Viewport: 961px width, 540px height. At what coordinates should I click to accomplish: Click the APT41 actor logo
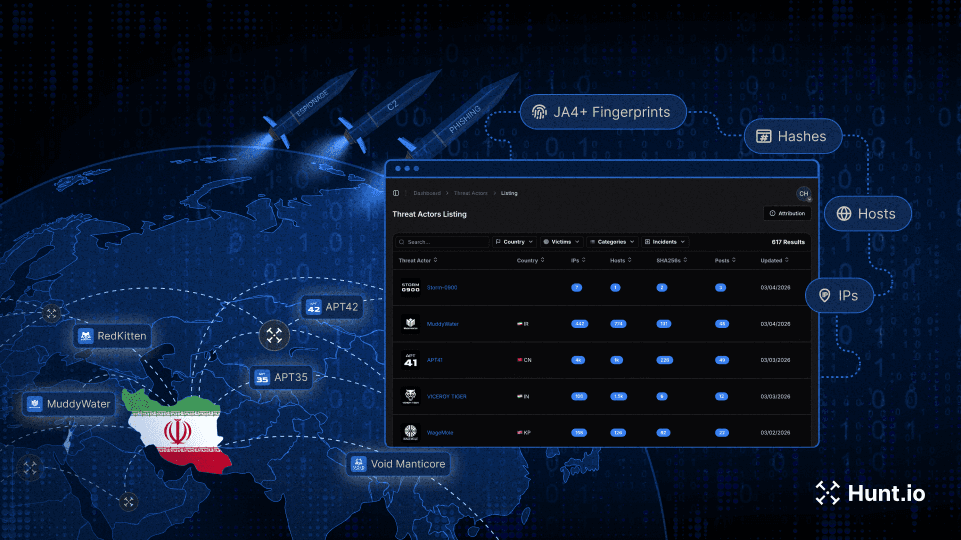click(x=410, y=360)
